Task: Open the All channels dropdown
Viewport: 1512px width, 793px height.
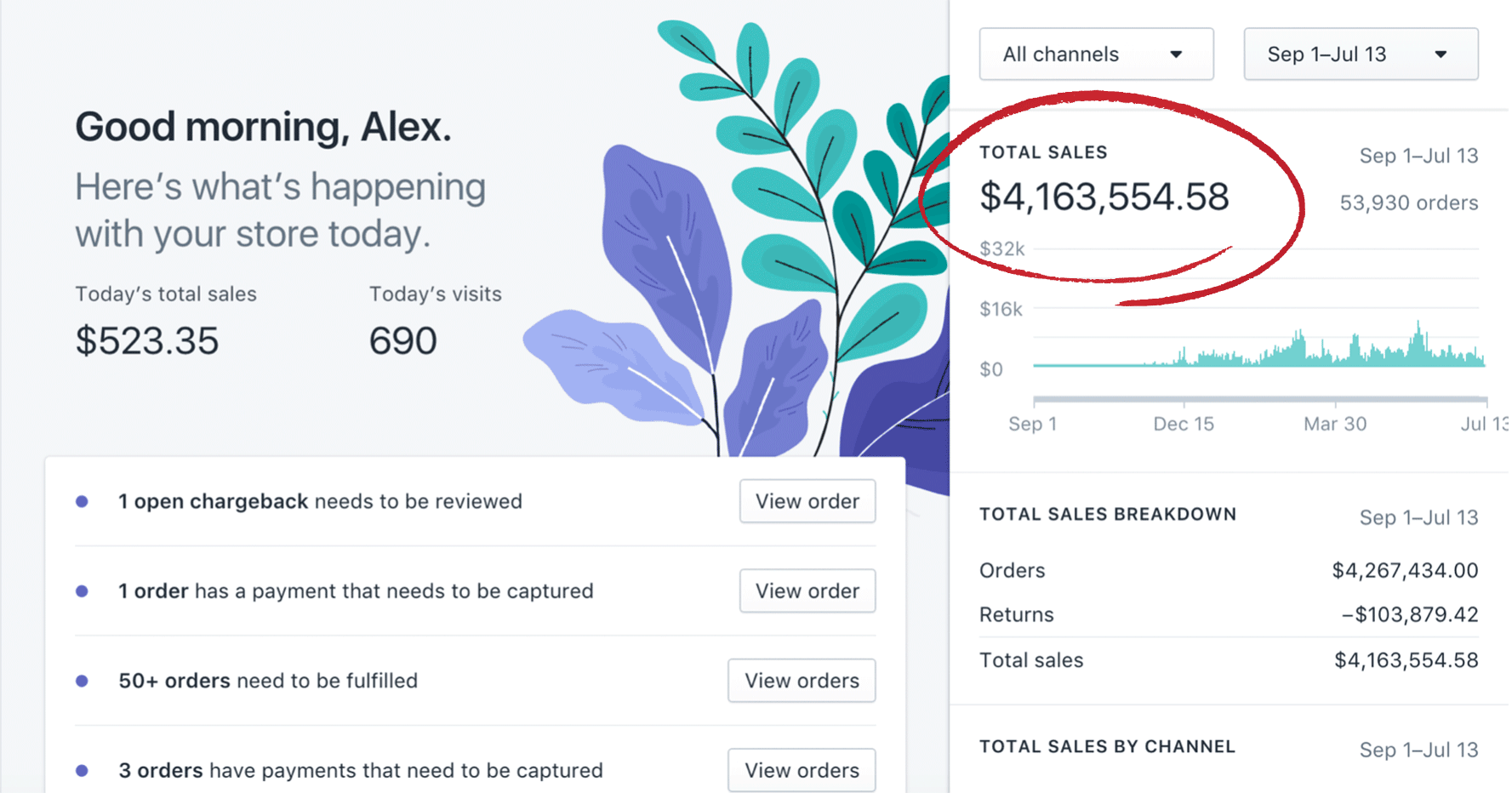Action: 1096,54
